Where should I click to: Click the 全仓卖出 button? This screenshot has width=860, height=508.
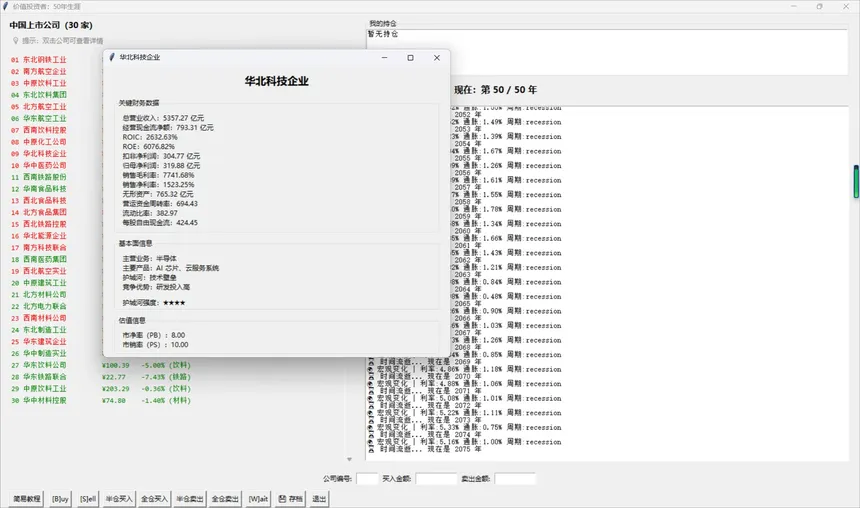point(225,499)
